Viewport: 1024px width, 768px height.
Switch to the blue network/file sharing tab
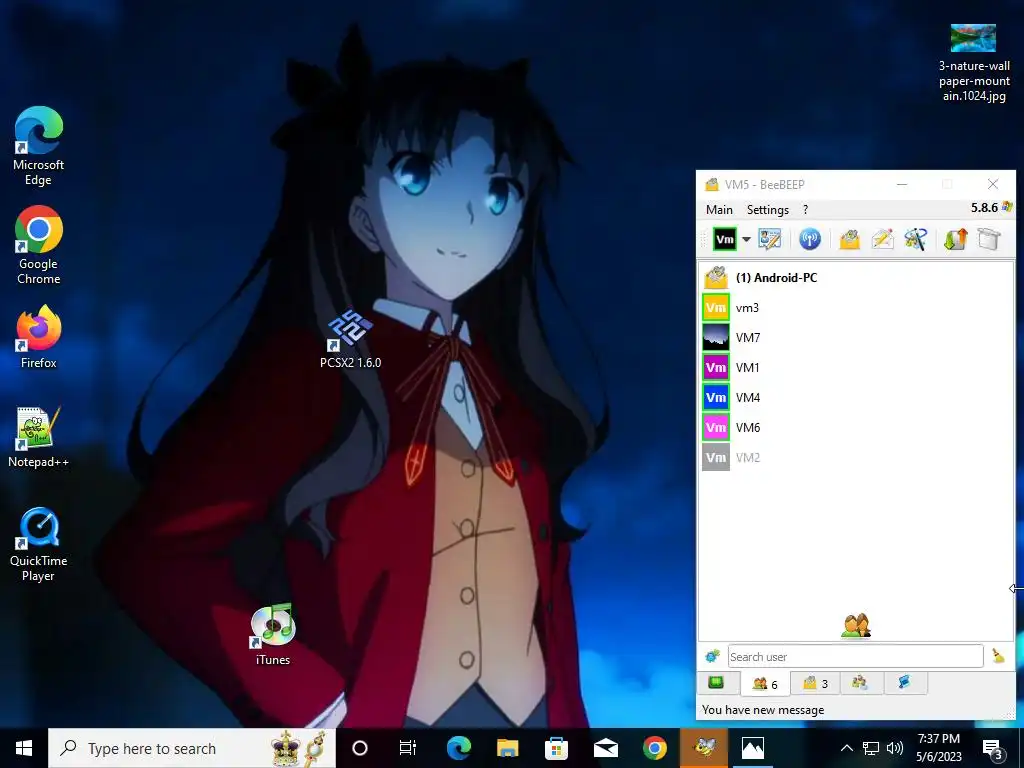(x=905, y=683)
